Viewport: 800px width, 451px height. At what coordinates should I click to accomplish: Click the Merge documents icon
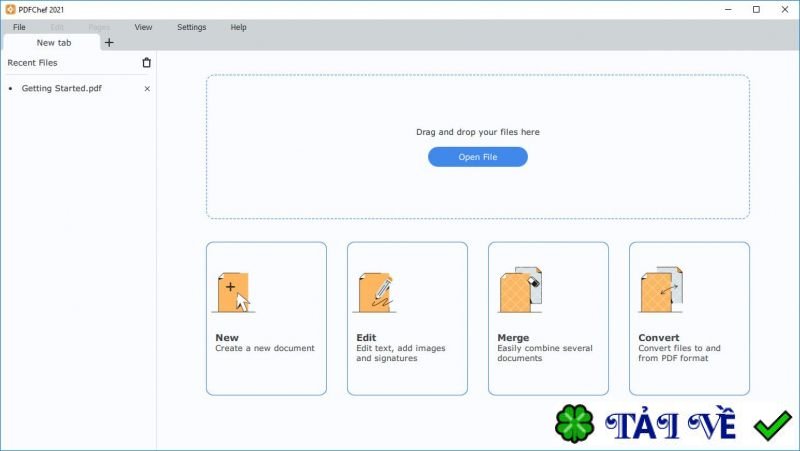(519, 289)
